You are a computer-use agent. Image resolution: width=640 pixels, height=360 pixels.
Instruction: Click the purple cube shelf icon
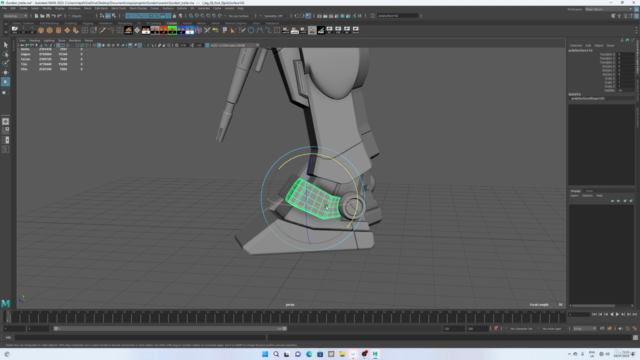198,30
